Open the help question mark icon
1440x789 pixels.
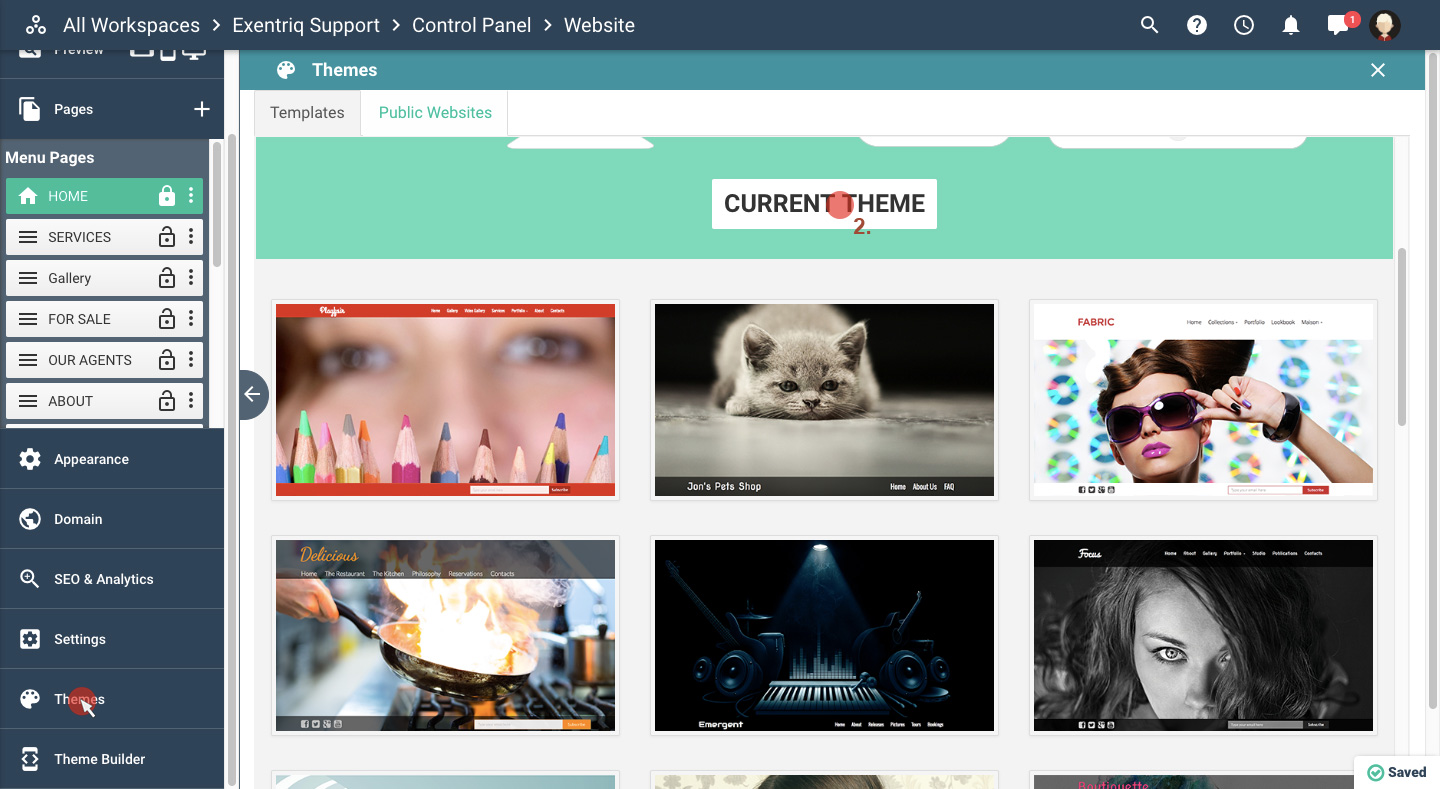1197,26
